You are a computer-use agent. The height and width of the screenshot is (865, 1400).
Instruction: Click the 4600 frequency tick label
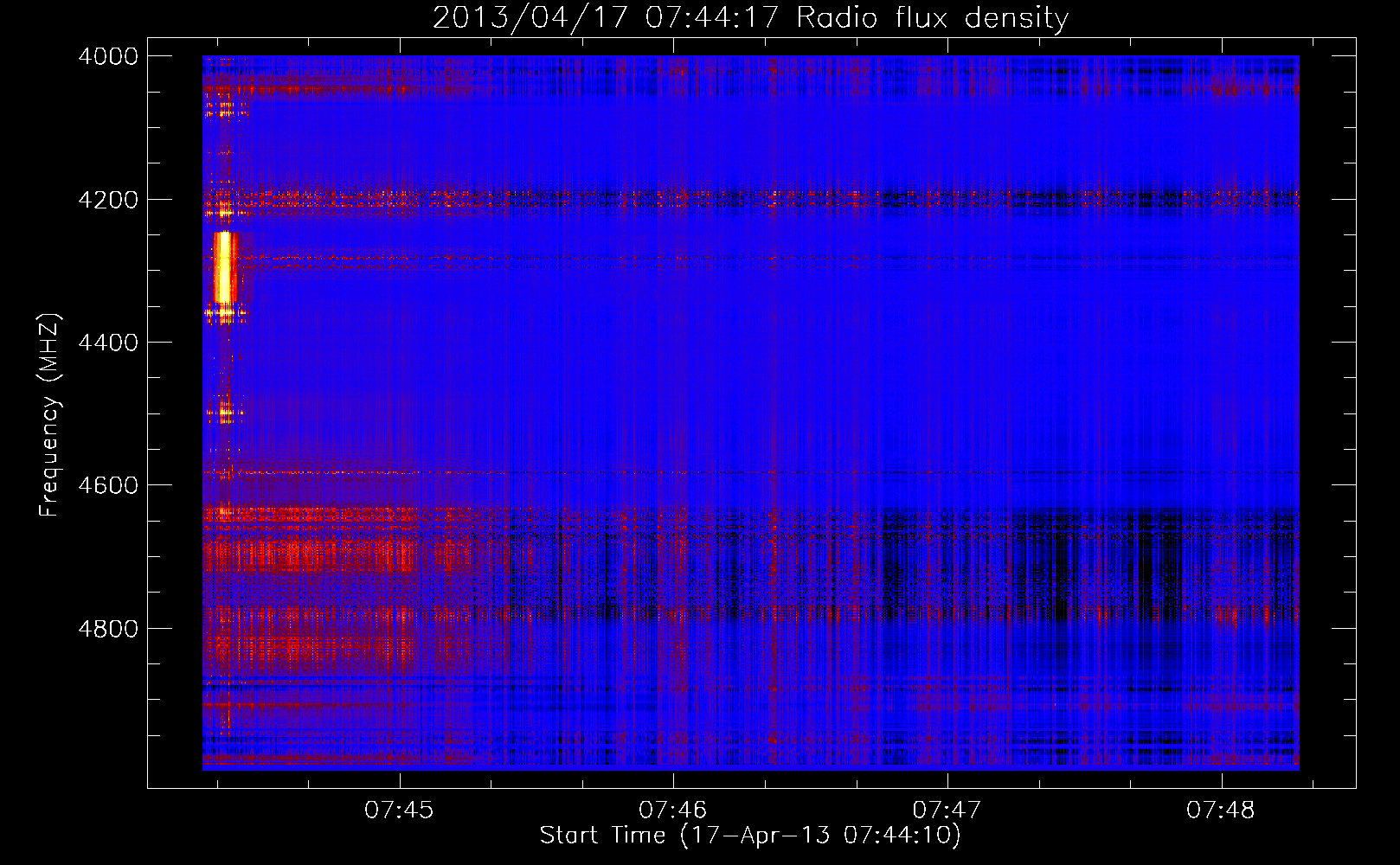tap(108, 485)
